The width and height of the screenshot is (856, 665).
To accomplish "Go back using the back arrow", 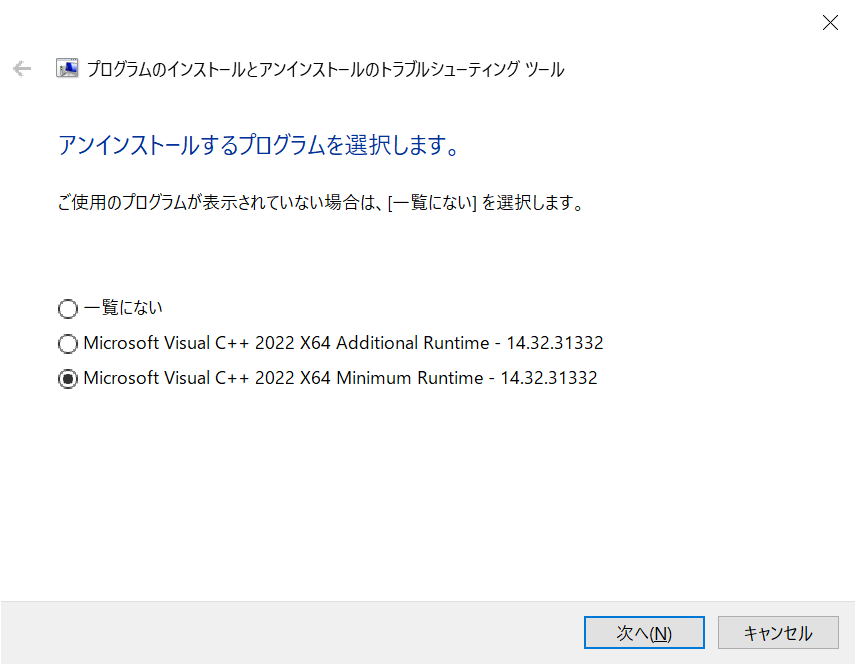I will [22, 69].
